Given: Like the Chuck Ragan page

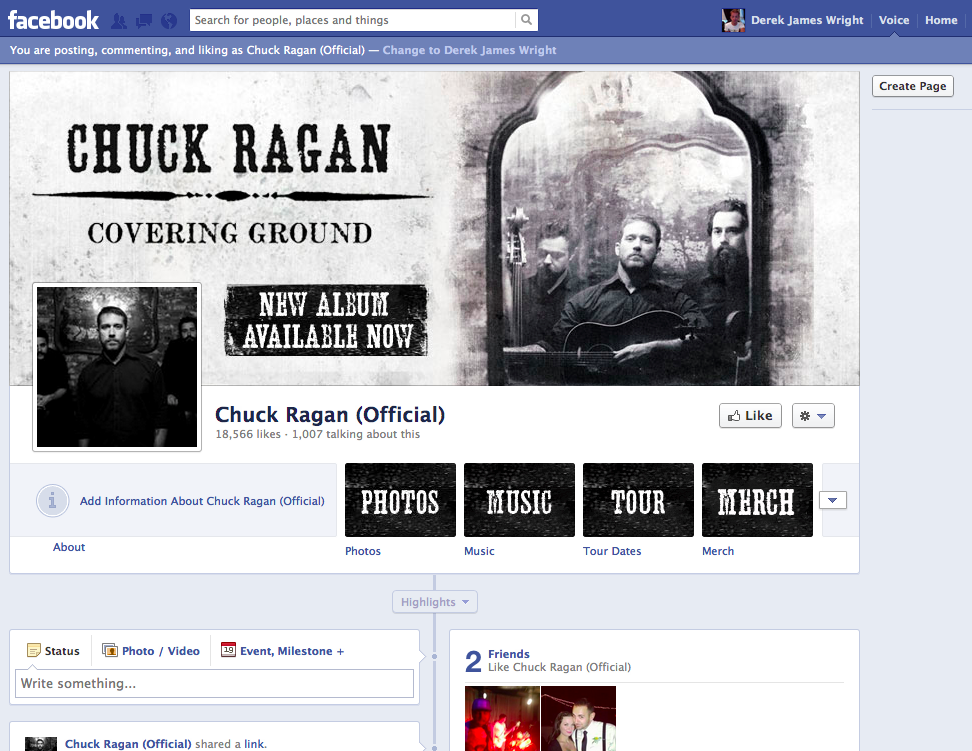Looking at the screenshot, I should [750, 415].
